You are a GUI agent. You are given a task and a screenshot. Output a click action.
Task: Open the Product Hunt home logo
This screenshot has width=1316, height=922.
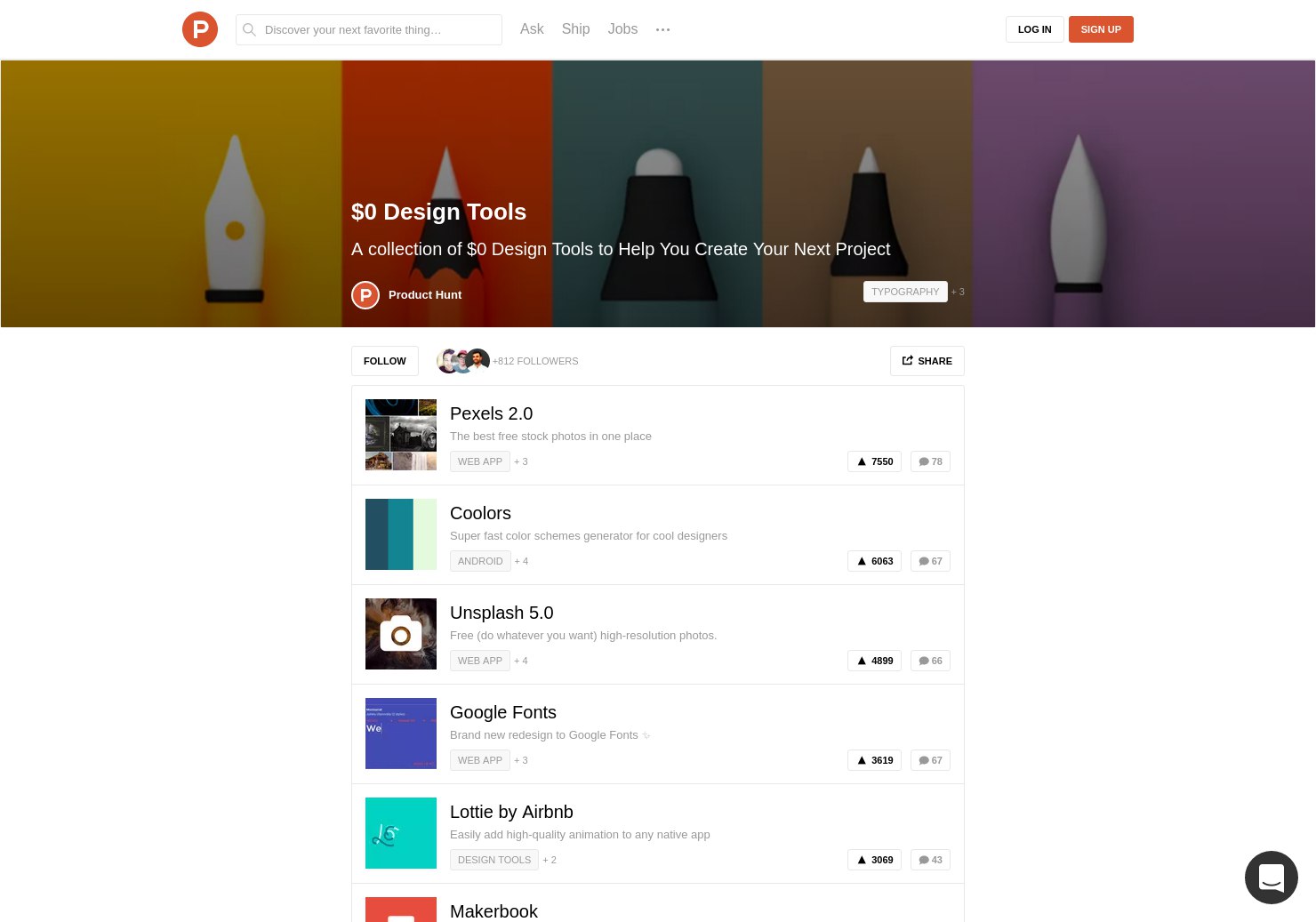pyautogui.click(x=200, y=29)
